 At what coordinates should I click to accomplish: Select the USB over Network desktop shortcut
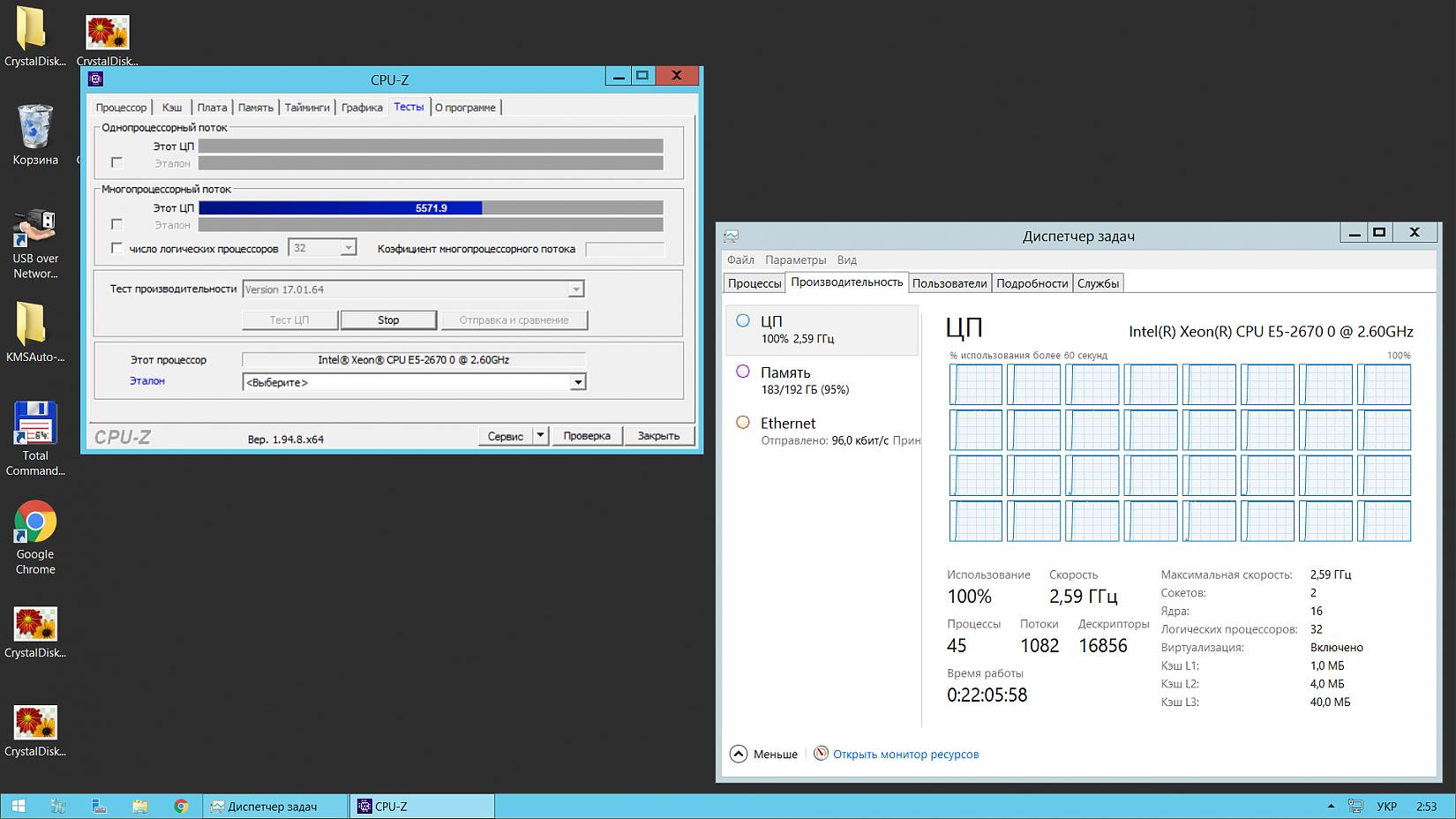point(35,244)
